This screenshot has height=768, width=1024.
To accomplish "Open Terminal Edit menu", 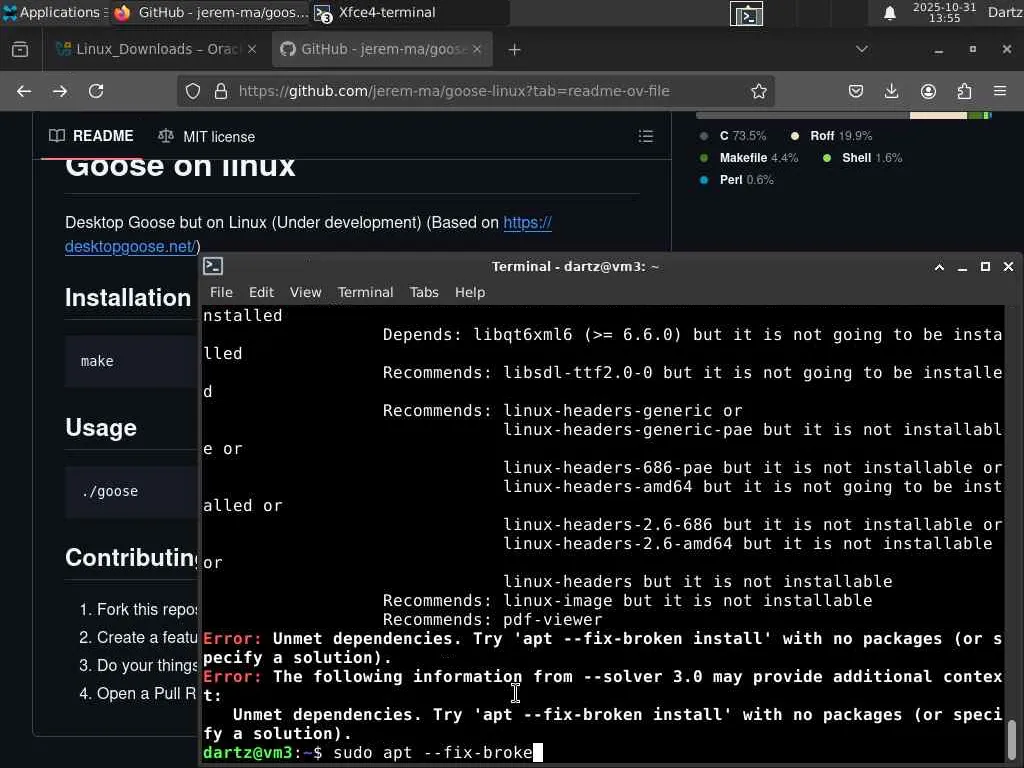I will tap(261, 292).
